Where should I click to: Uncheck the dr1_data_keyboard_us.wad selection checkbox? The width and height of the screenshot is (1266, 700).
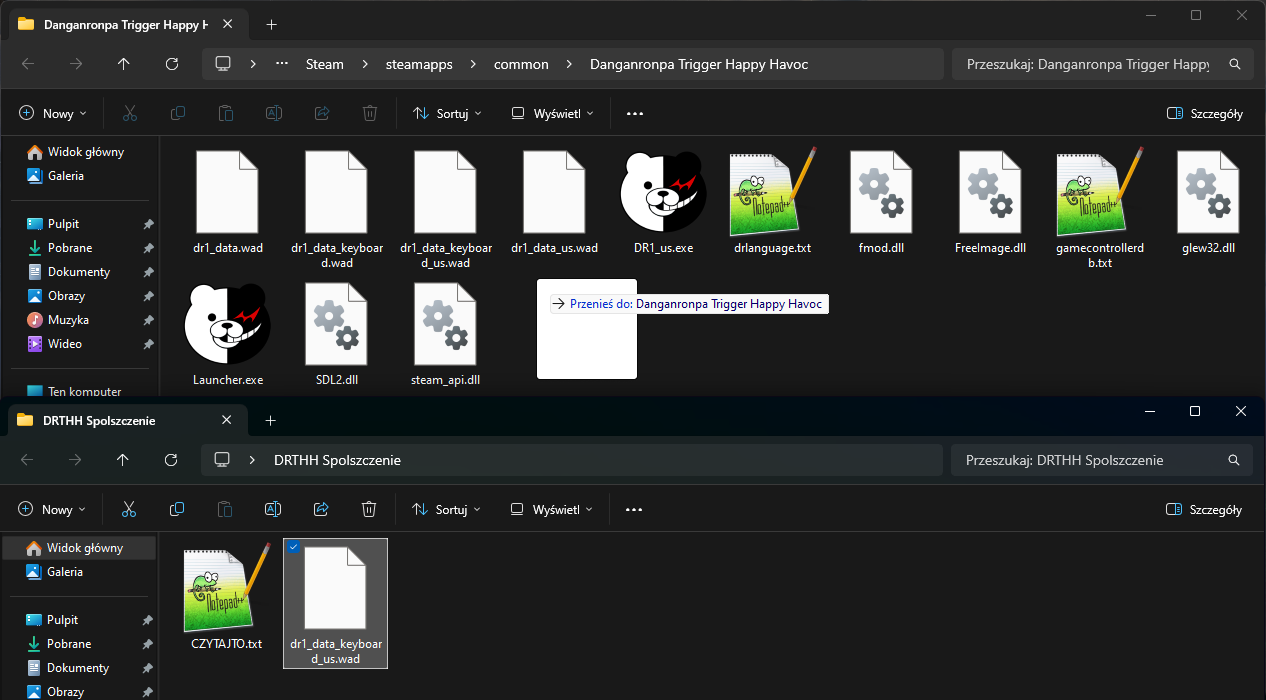pyautogui.click(x=292, y=547)
